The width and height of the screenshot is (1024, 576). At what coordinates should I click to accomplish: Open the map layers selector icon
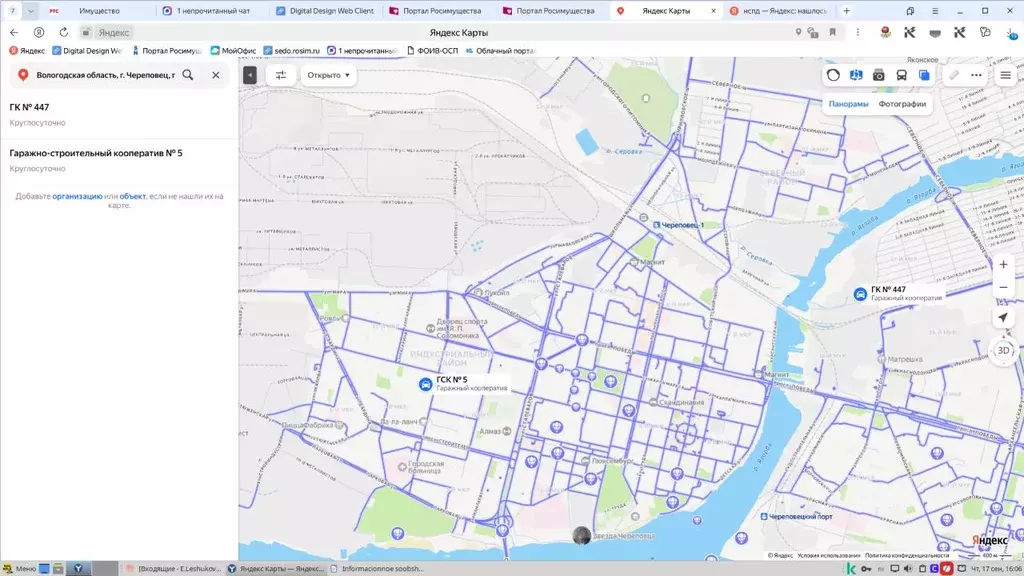(x=924, y=75)
